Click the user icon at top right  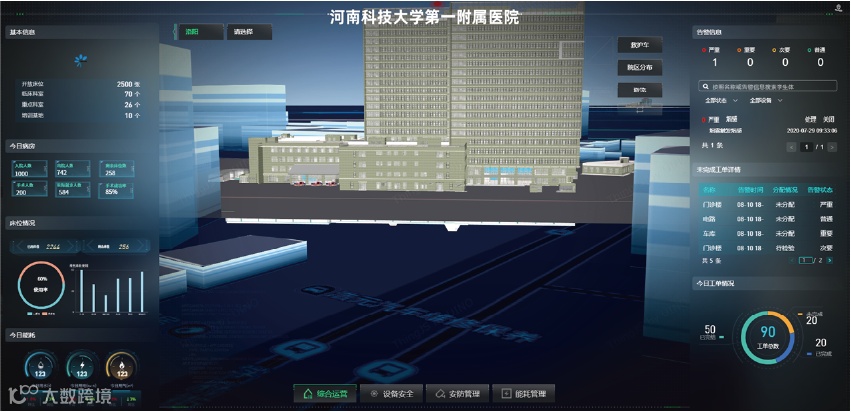point(839,8)
